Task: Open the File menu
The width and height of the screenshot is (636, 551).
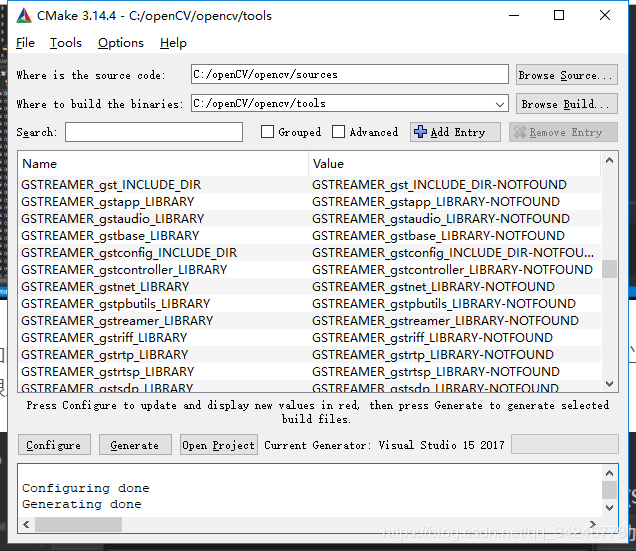Action: (25, 43)
